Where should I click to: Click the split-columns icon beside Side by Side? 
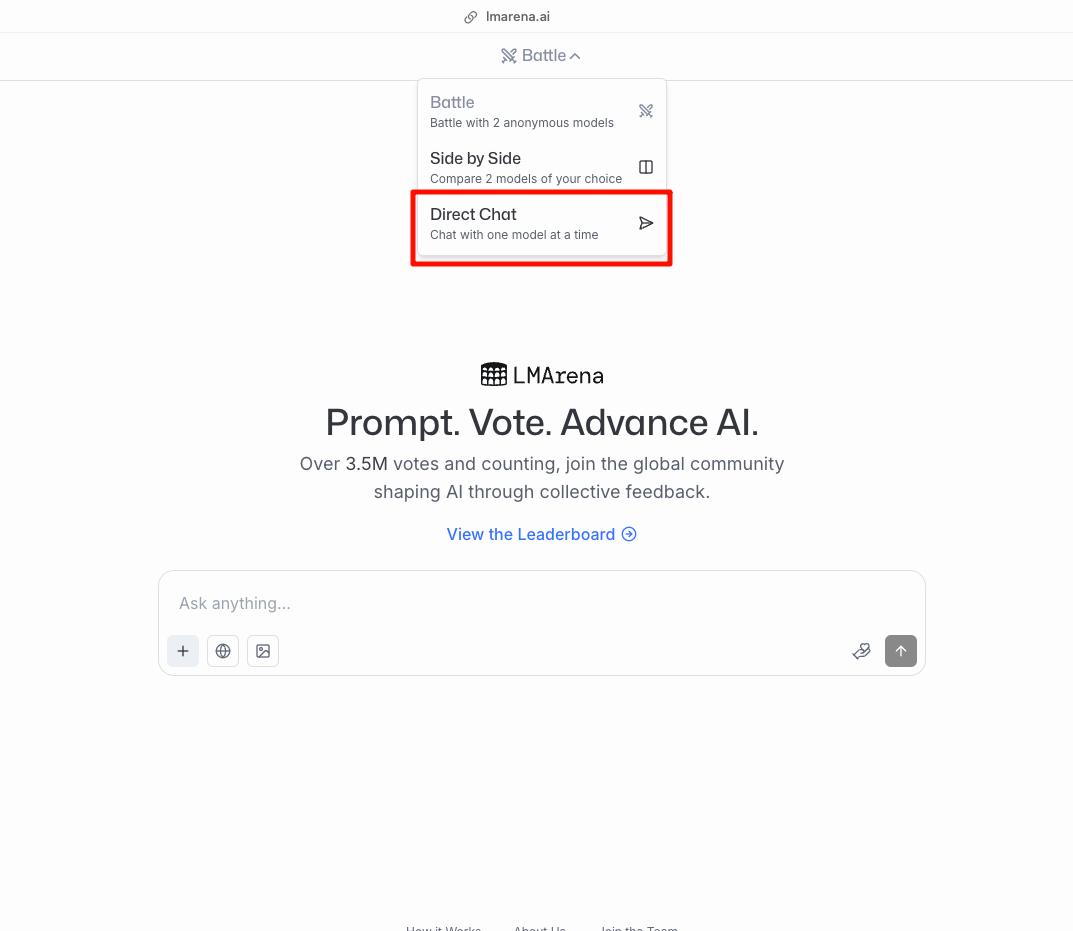click(x=645, y=167)
